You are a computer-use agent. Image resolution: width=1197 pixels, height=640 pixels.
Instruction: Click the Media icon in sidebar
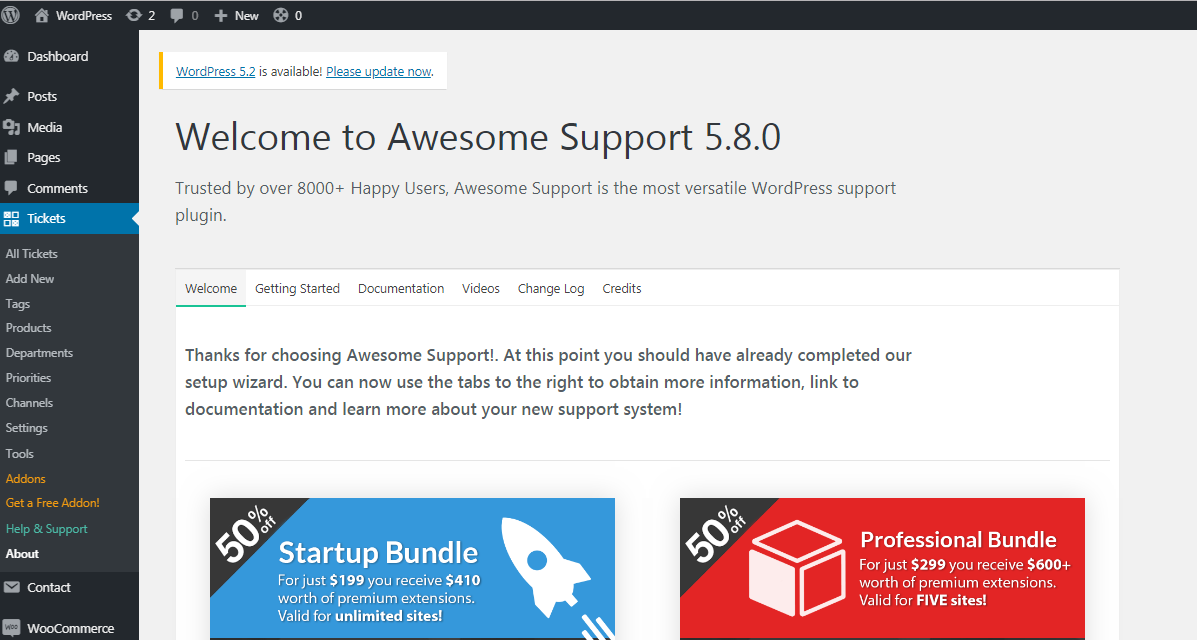pyautogui.click(x=11, y=128)
